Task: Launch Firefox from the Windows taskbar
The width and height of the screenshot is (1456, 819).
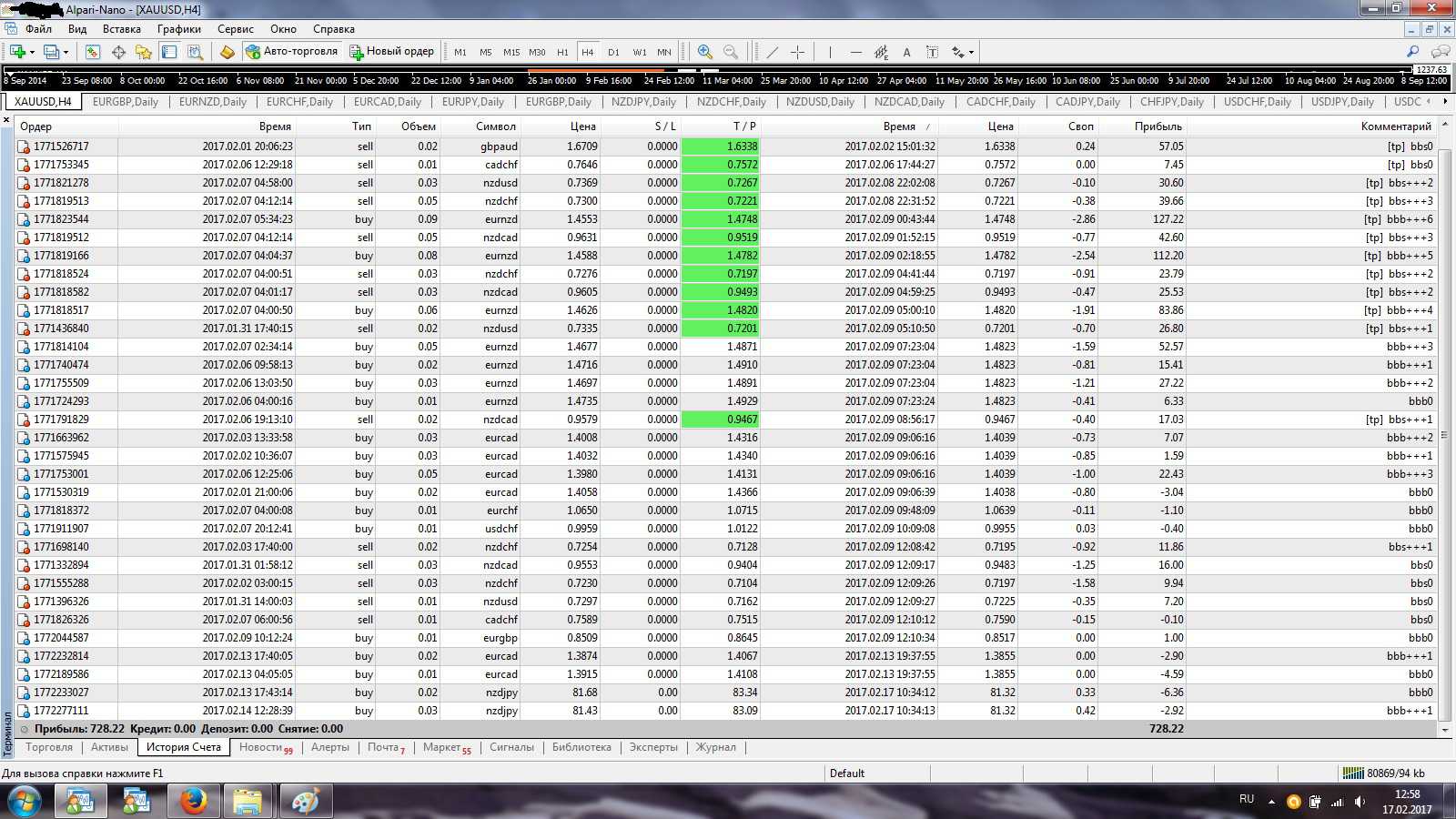Action: 193,801
